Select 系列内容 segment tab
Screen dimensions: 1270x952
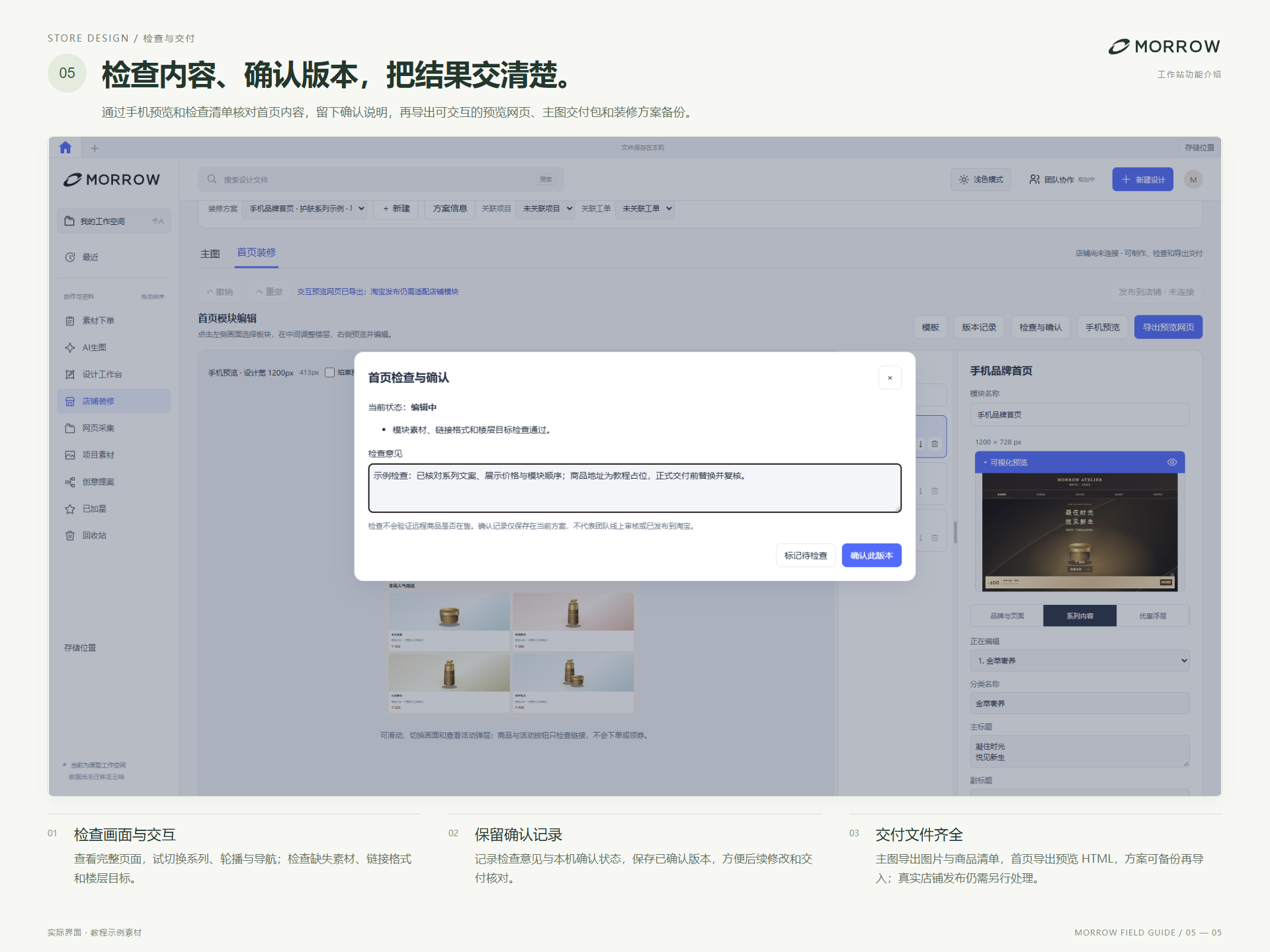coord(1079,615)
